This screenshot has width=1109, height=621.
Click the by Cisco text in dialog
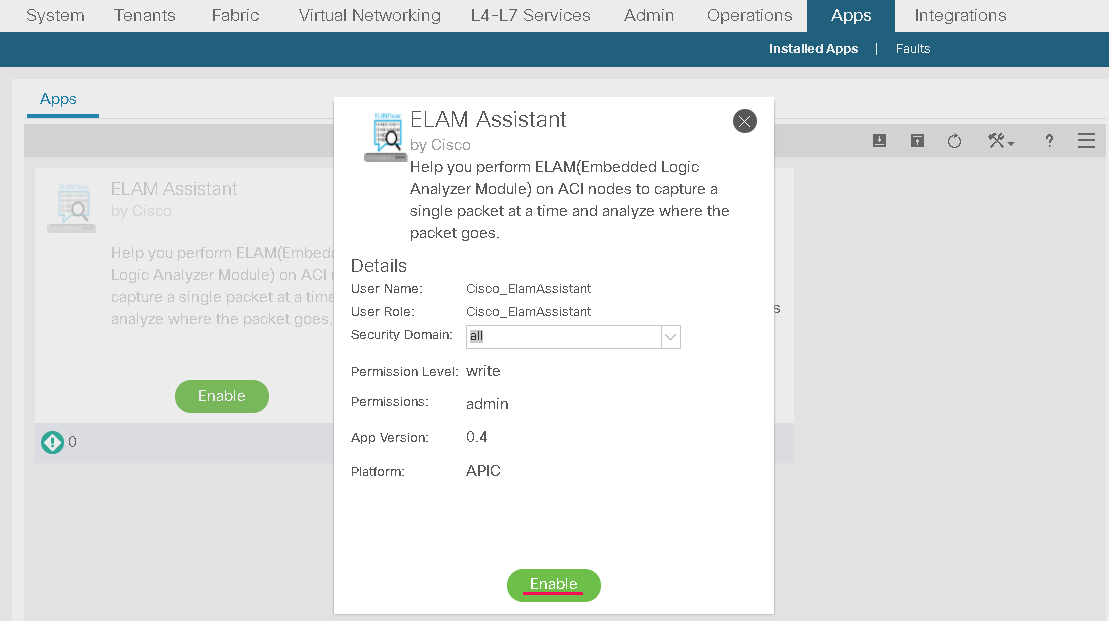point(440,145)
